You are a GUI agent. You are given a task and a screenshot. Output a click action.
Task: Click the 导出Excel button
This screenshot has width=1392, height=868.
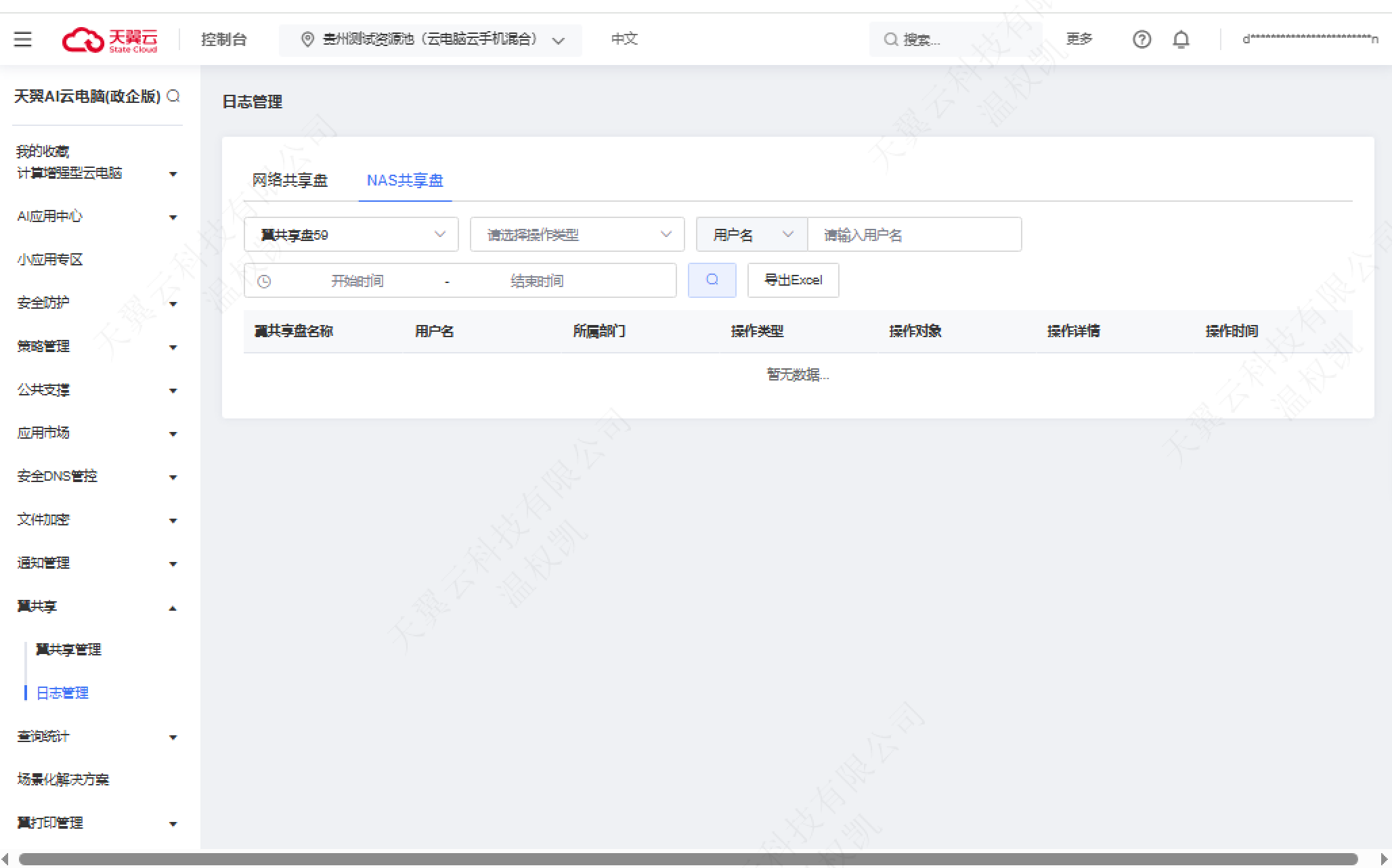click(x=793, y=280)
